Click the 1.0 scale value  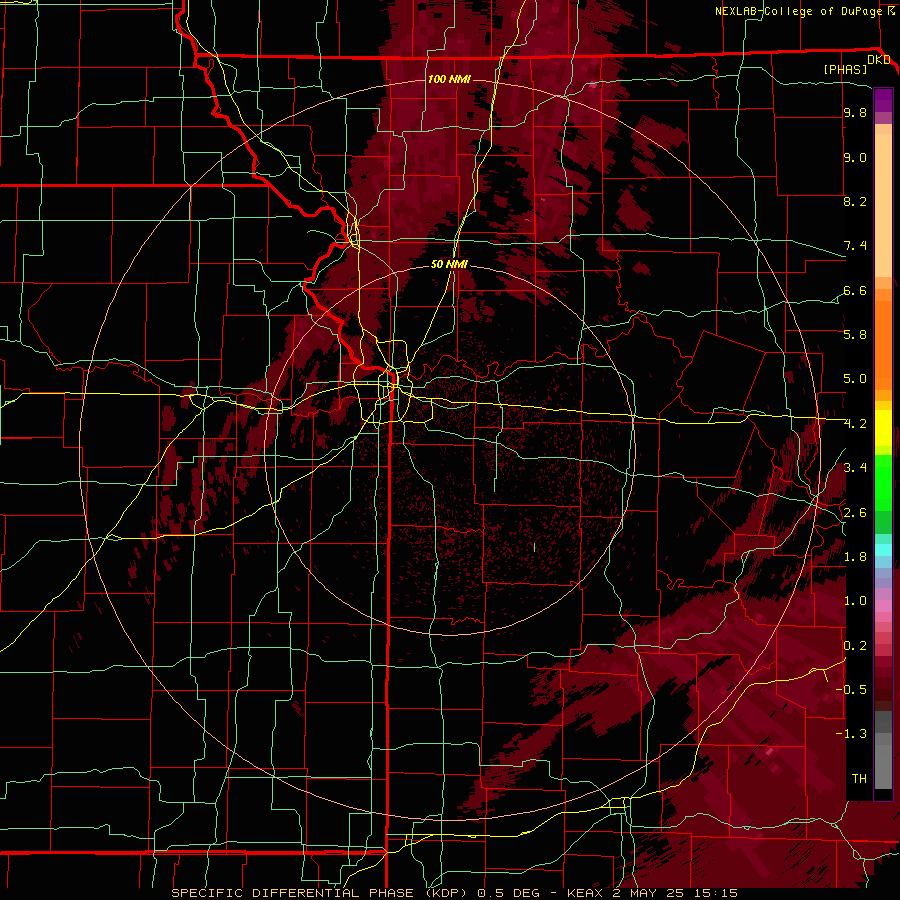pos(855,600)
